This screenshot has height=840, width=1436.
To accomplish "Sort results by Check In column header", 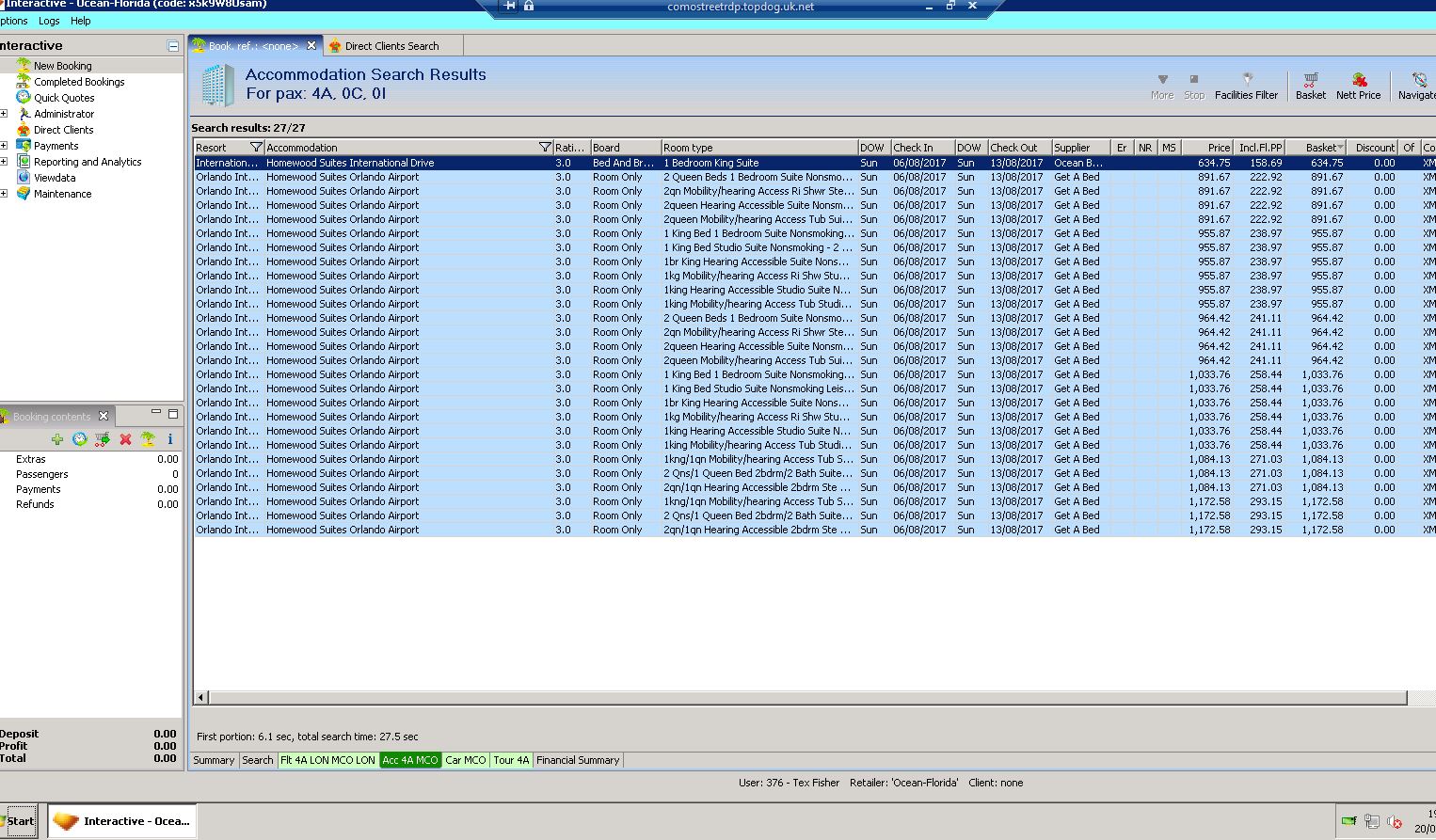I will coord(922,148).
